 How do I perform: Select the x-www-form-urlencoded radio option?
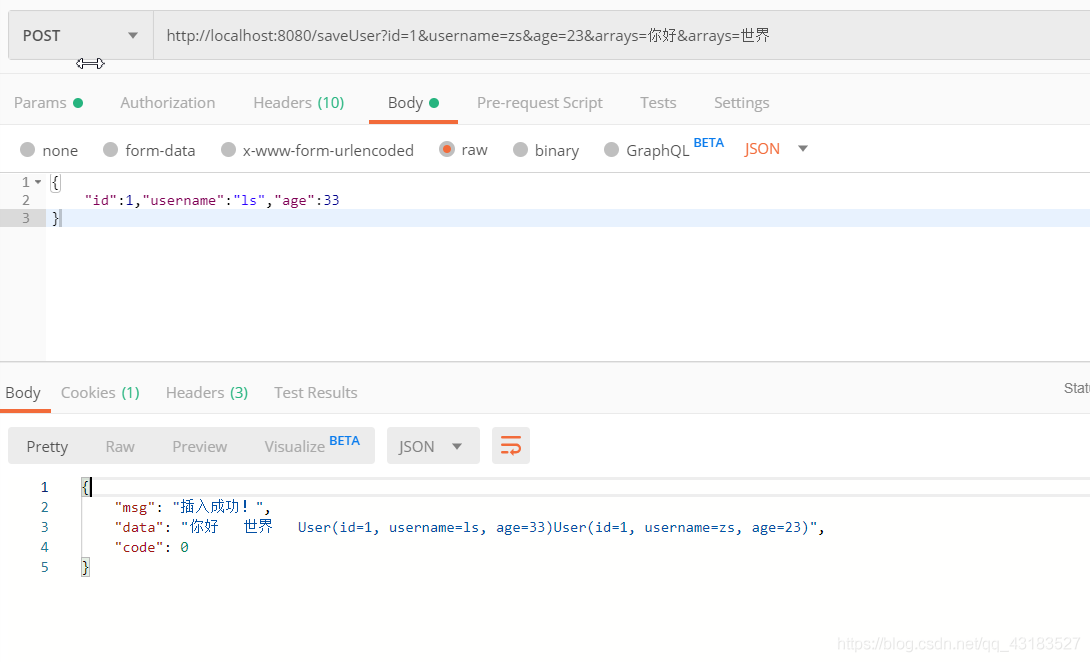228,150
